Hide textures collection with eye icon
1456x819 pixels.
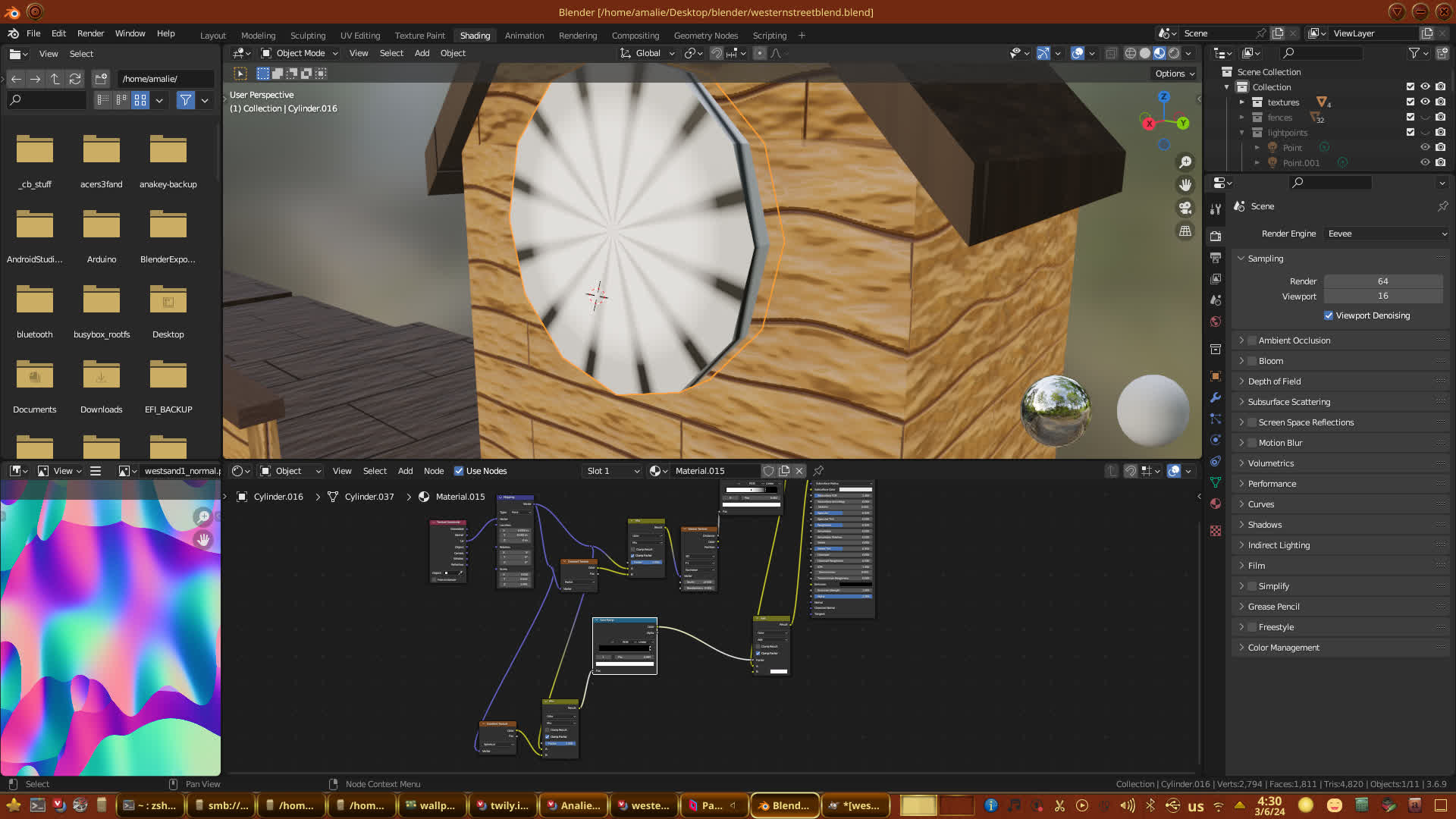(x=1425, y=102)
